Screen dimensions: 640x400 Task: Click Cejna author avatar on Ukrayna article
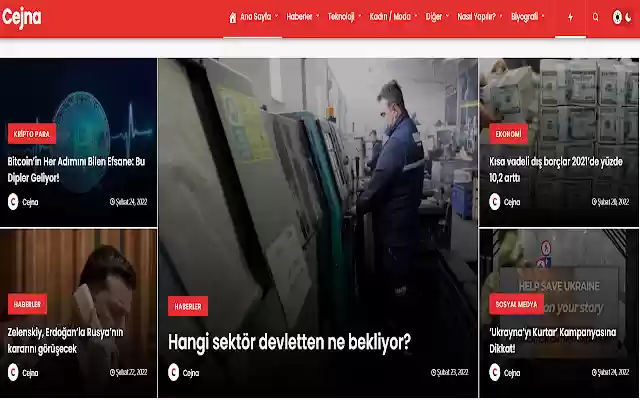tap(495, 372)
